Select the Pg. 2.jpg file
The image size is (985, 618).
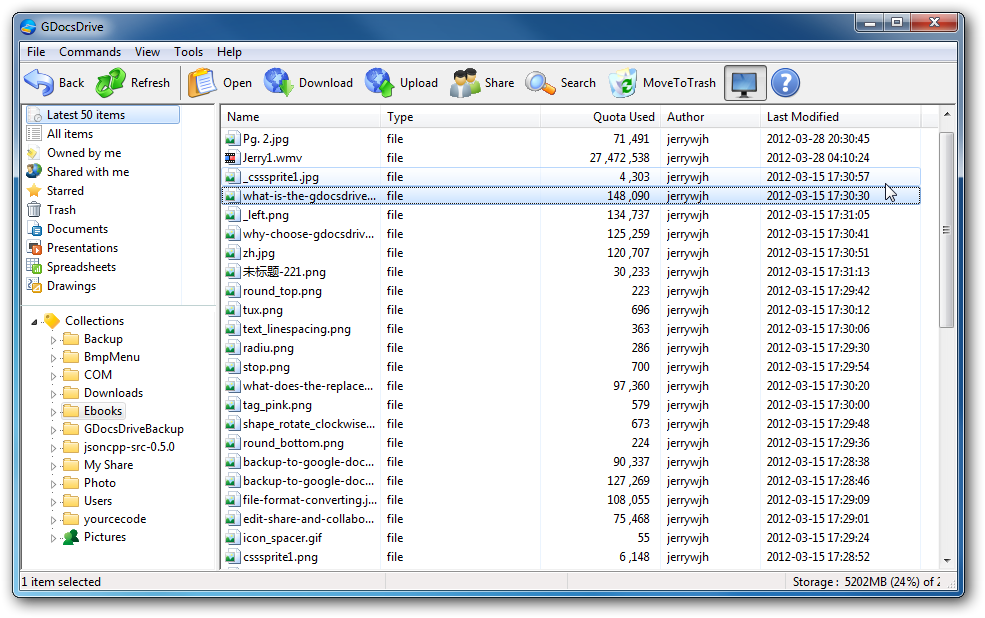[x=571, y=139]
